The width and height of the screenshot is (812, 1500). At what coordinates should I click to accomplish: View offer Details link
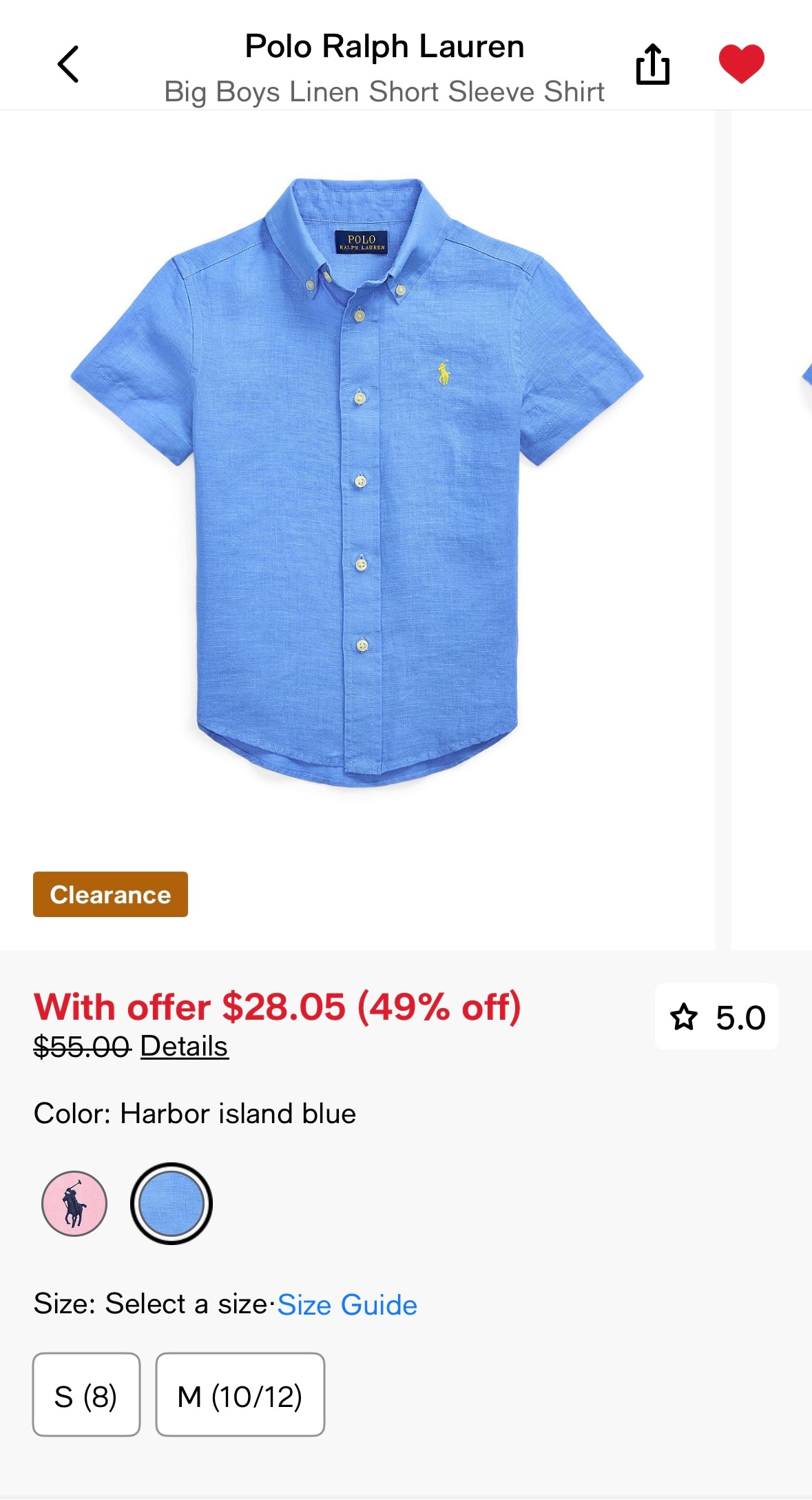click(x=184, y=1046)
